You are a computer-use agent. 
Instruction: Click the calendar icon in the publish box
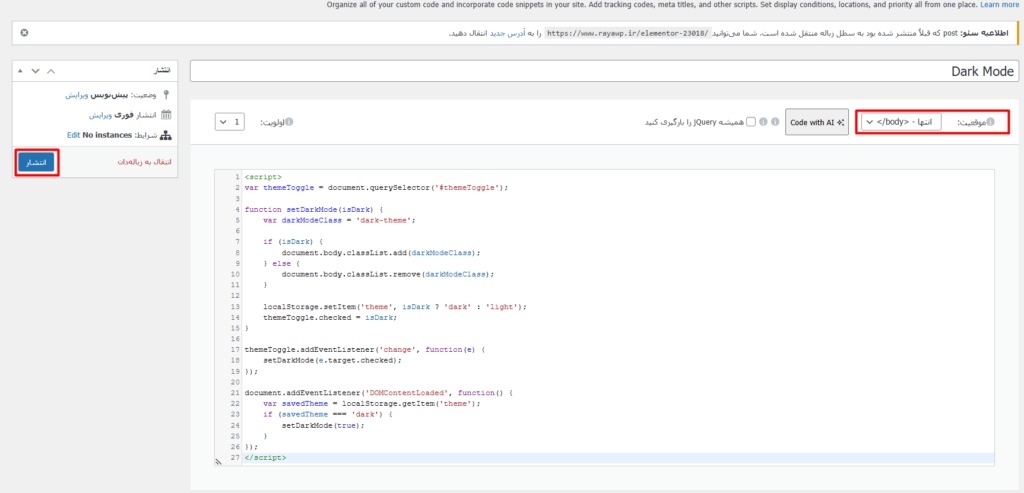point(166,115)
